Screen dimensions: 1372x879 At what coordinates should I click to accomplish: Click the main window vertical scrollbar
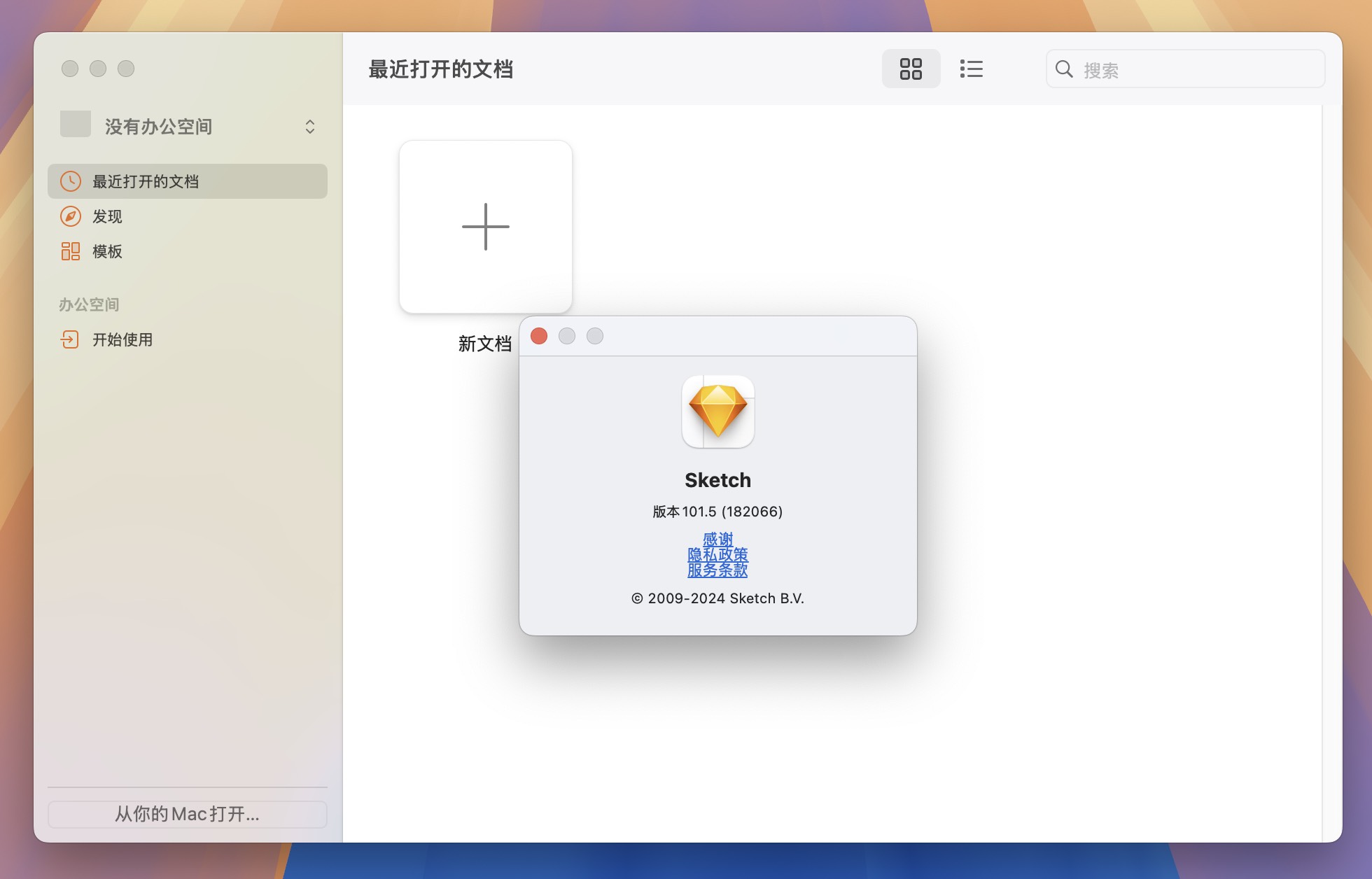click(1331, 473)
